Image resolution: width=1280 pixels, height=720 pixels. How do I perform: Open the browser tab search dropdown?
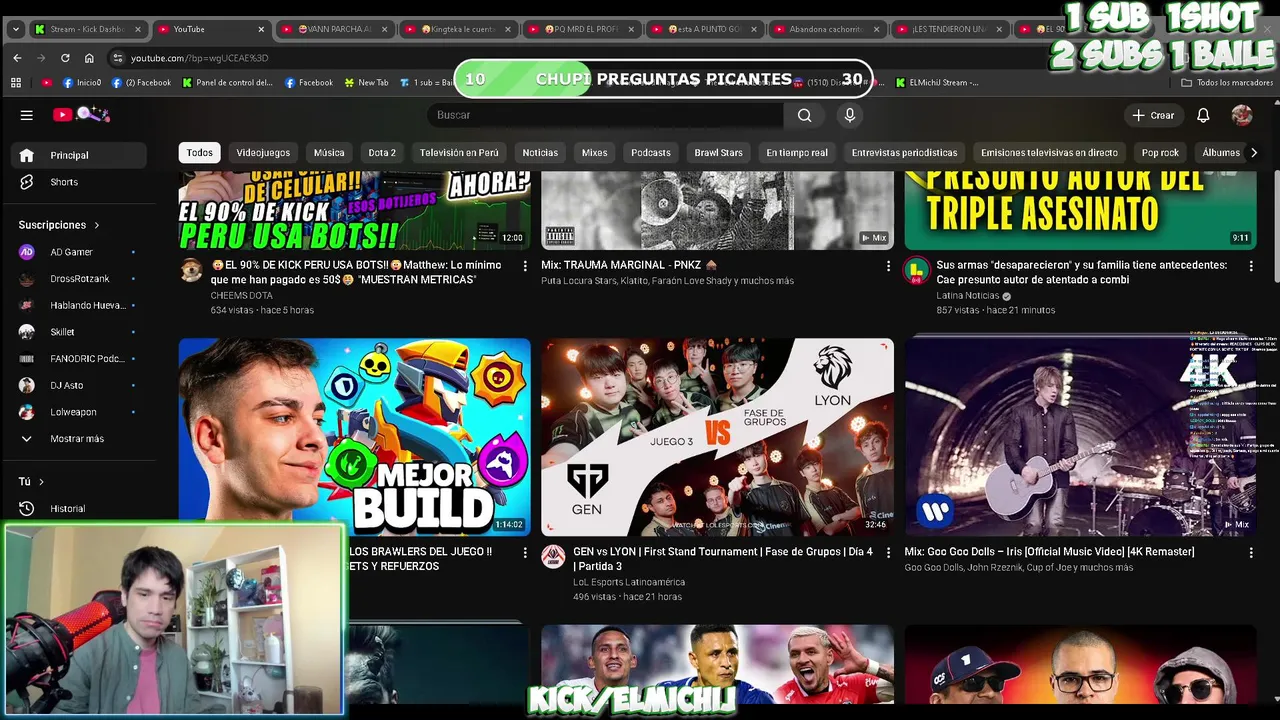(15, 29)
